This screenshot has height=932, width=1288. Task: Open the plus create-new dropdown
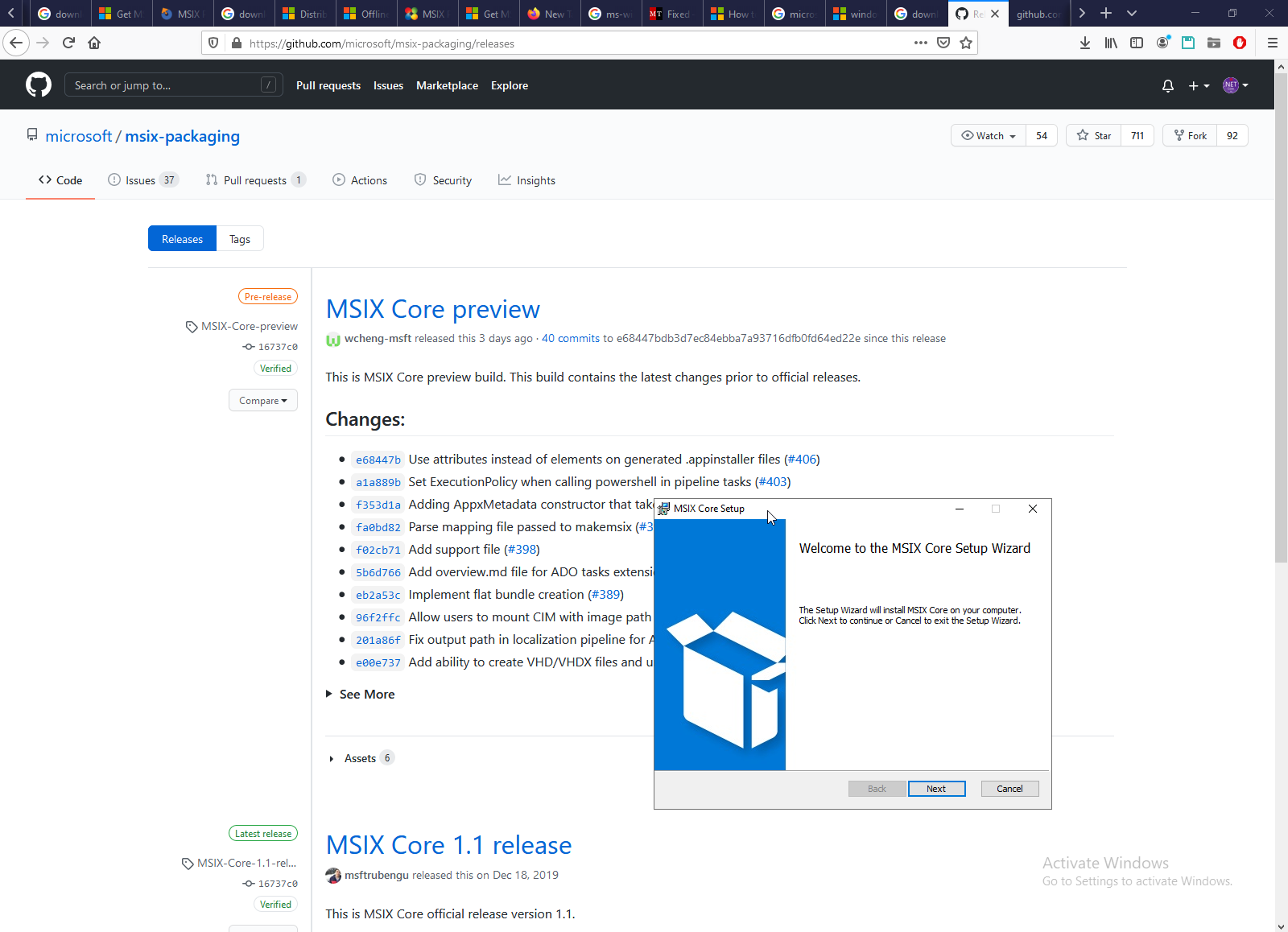[1199, 85]
